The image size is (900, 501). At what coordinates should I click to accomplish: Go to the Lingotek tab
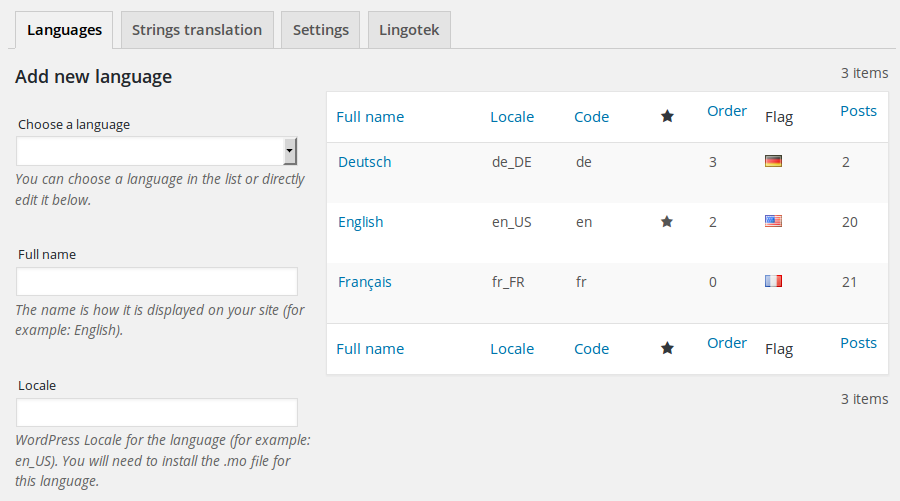pos(410,30)
